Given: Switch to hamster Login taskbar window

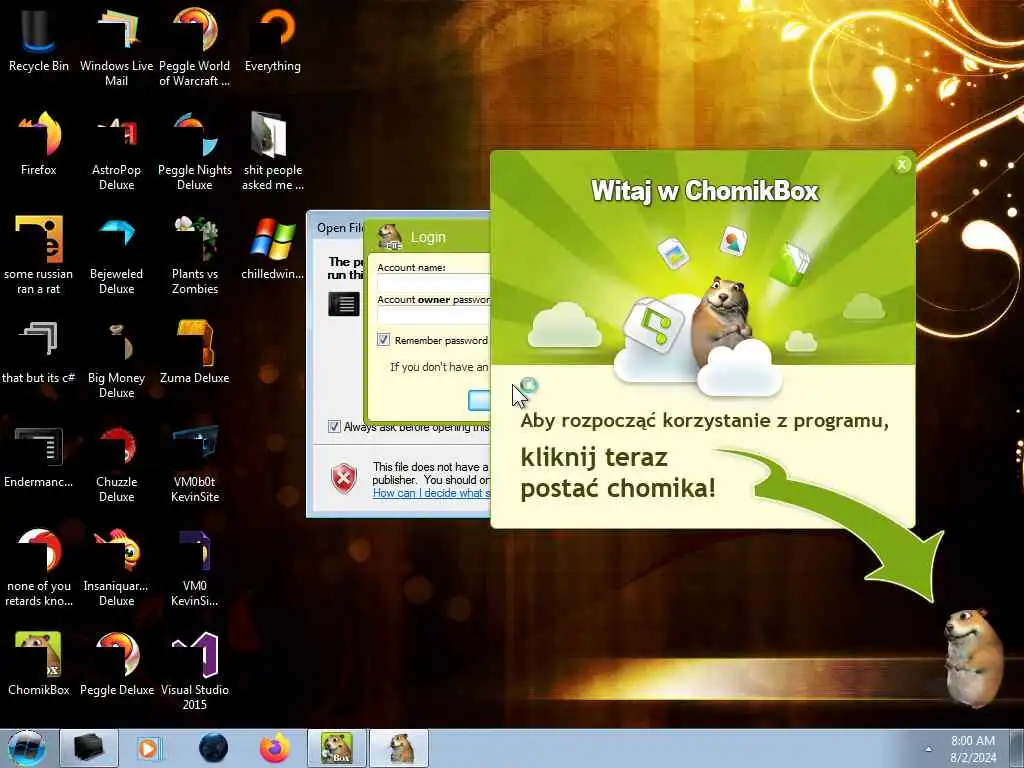Looking at the screenshot, I should (x=400, y=748).
